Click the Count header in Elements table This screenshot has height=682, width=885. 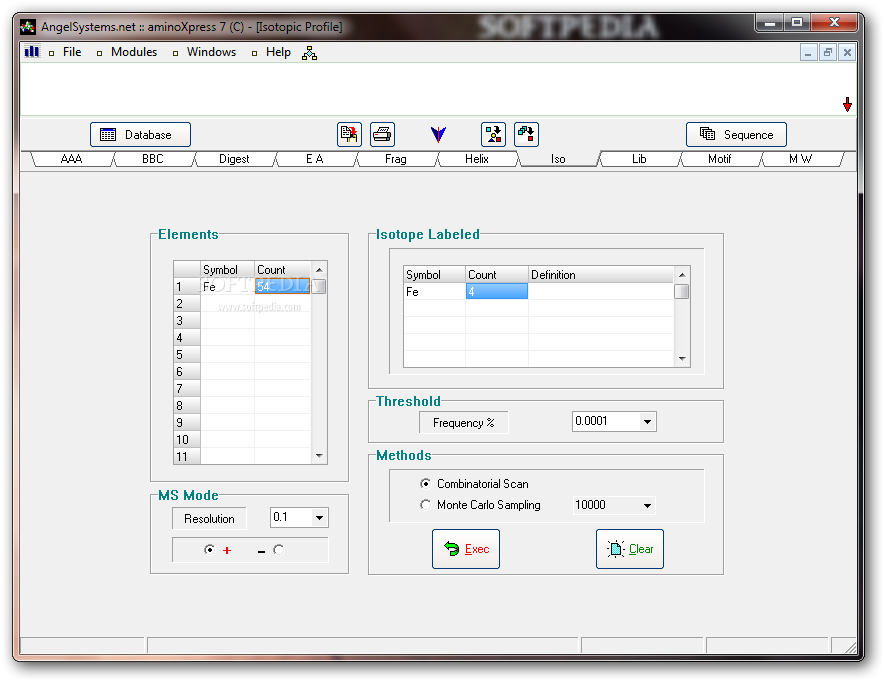(x=282, y=270)
